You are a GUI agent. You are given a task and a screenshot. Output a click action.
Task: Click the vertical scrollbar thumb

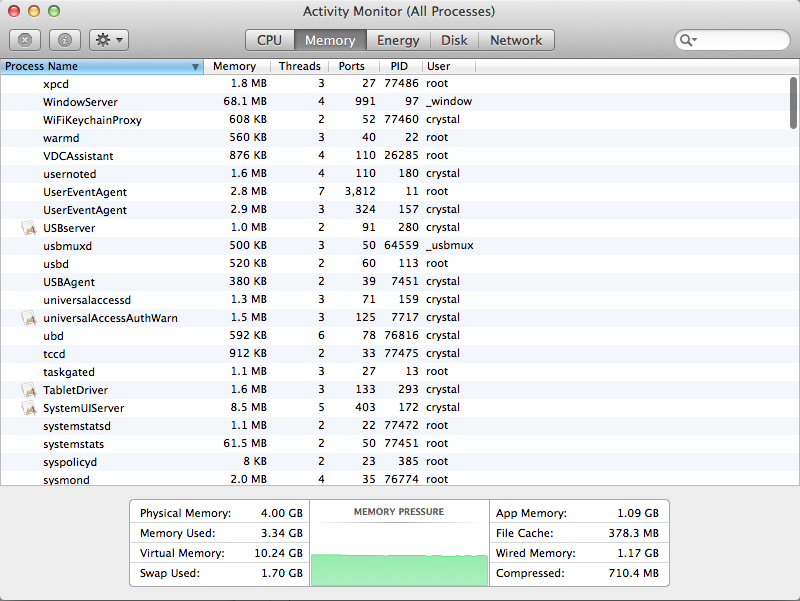click(793, 103)
